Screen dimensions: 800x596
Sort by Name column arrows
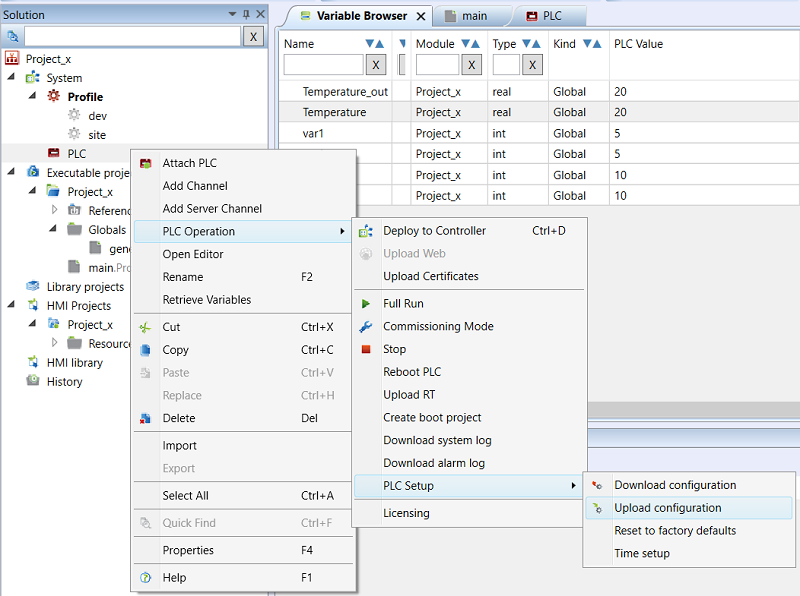tap(374, 44)
